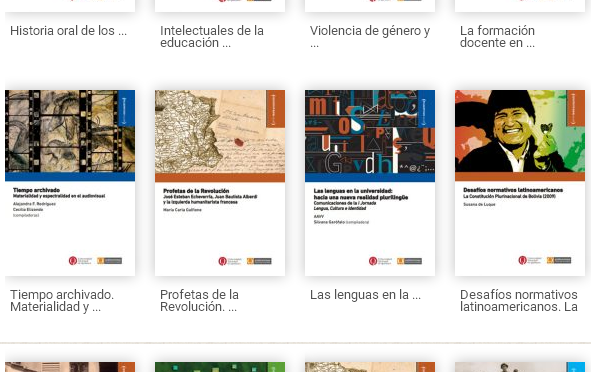The width and height of the screenshot is (591, 372).
Task: Open the partially visible green book cover in the bottom row
Action: (x=220, y=367)
